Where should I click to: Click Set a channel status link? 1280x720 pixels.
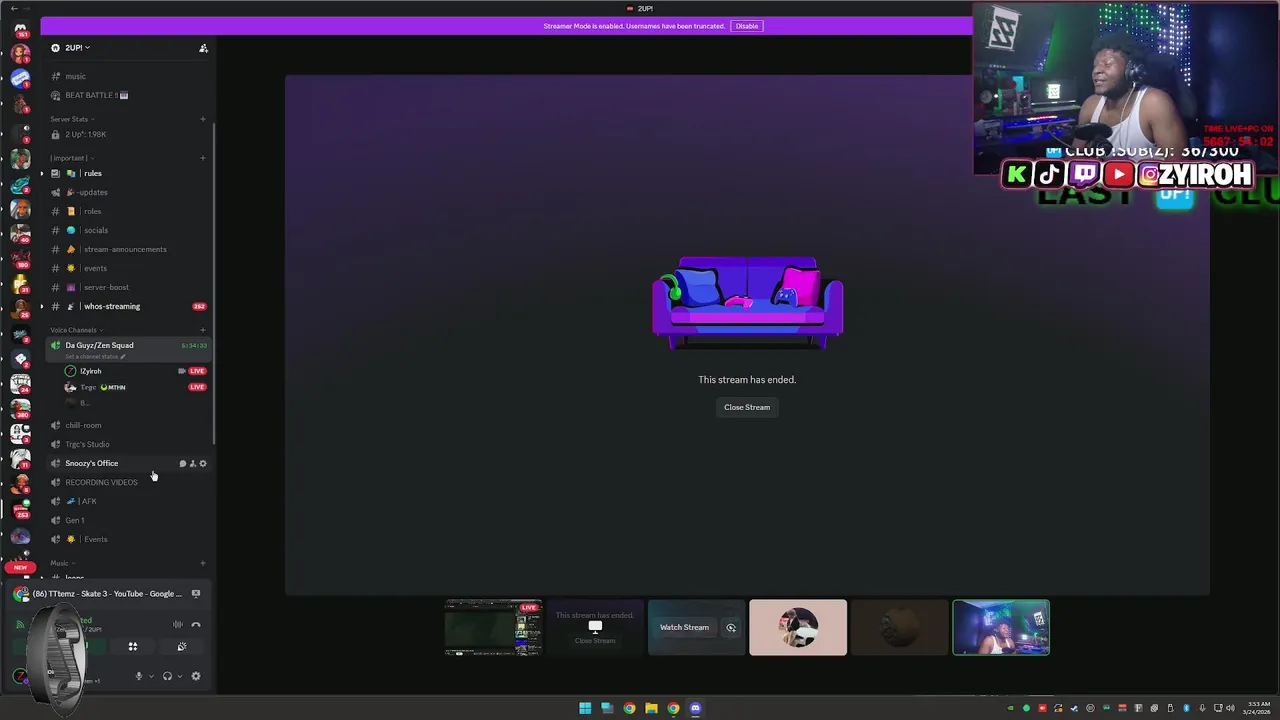[x=96, y=357]
